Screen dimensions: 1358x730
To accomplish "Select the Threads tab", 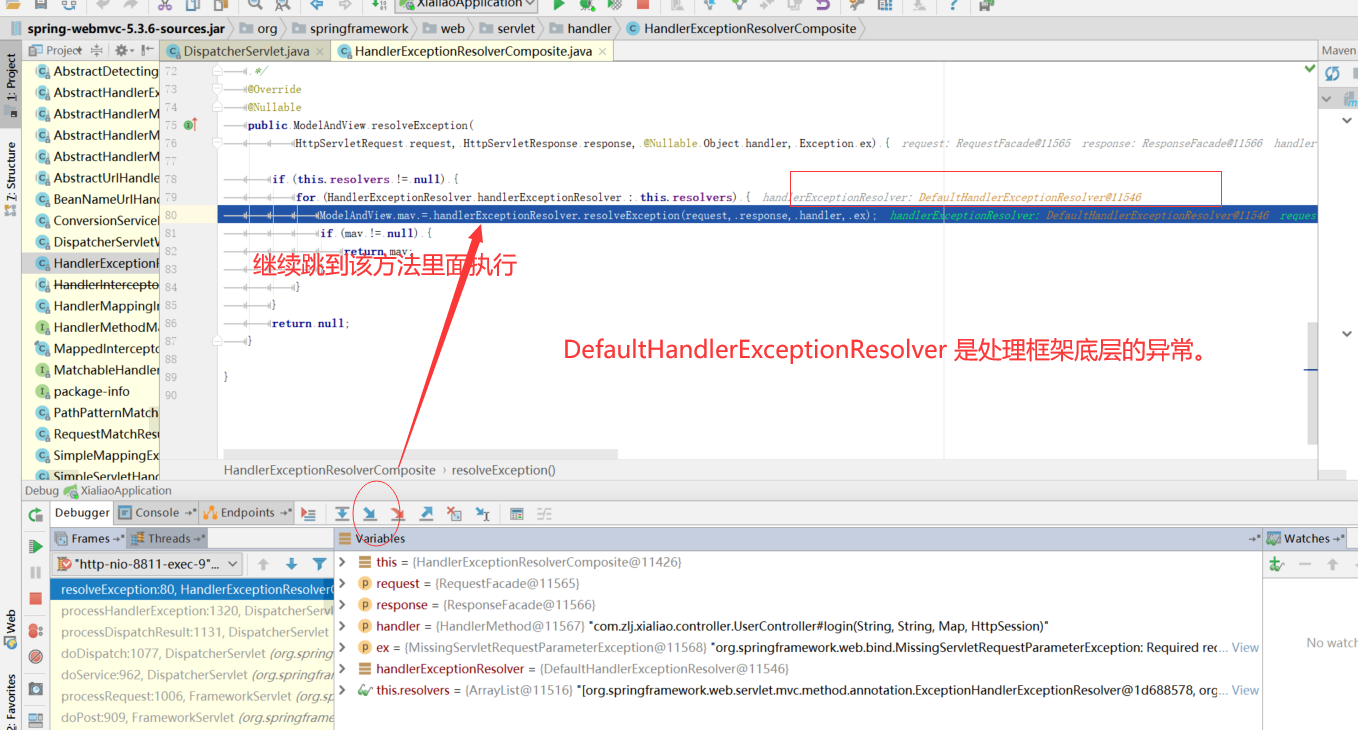I will click(x=168, y=539).
